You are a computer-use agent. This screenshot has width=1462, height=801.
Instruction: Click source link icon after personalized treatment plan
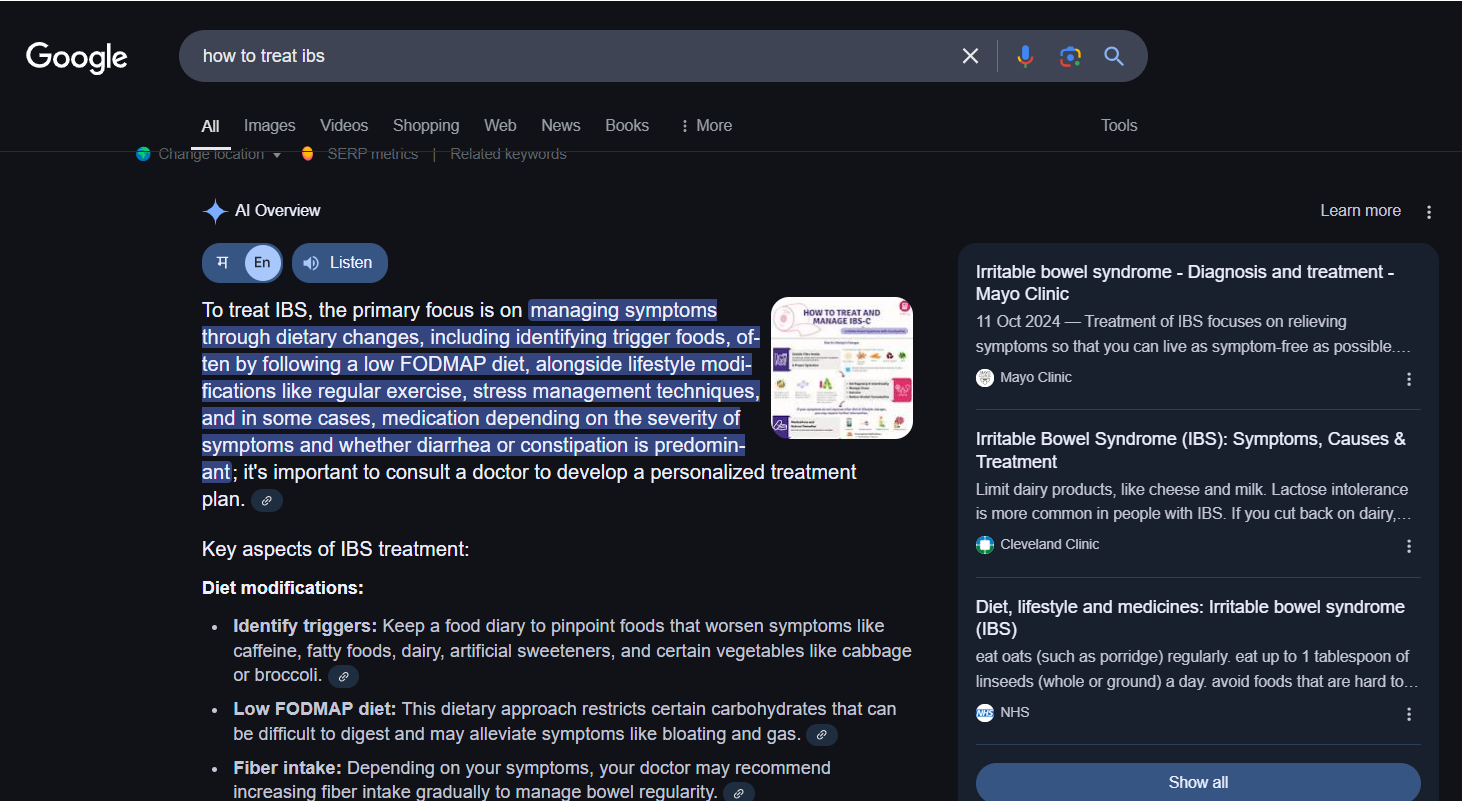point(267,500)
